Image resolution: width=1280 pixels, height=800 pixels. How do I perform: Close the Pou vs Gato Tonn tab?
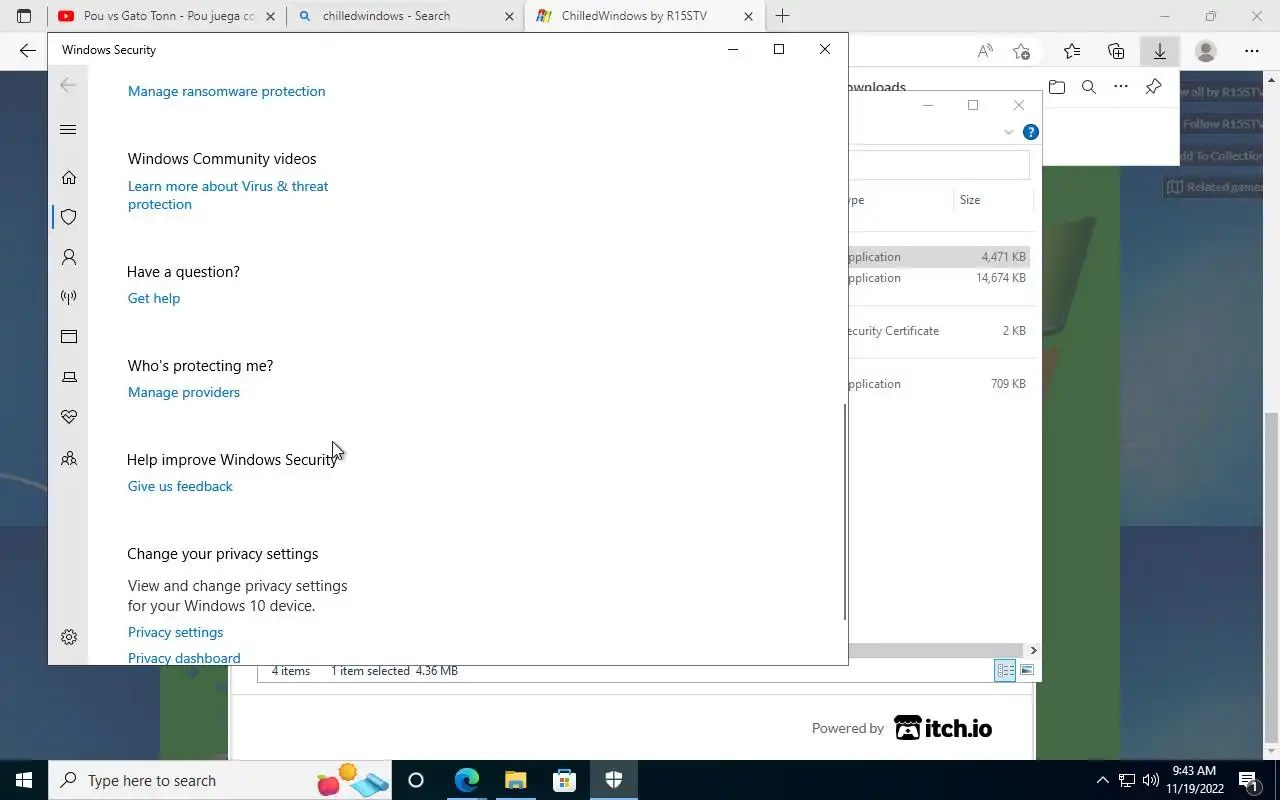[270, 16]
